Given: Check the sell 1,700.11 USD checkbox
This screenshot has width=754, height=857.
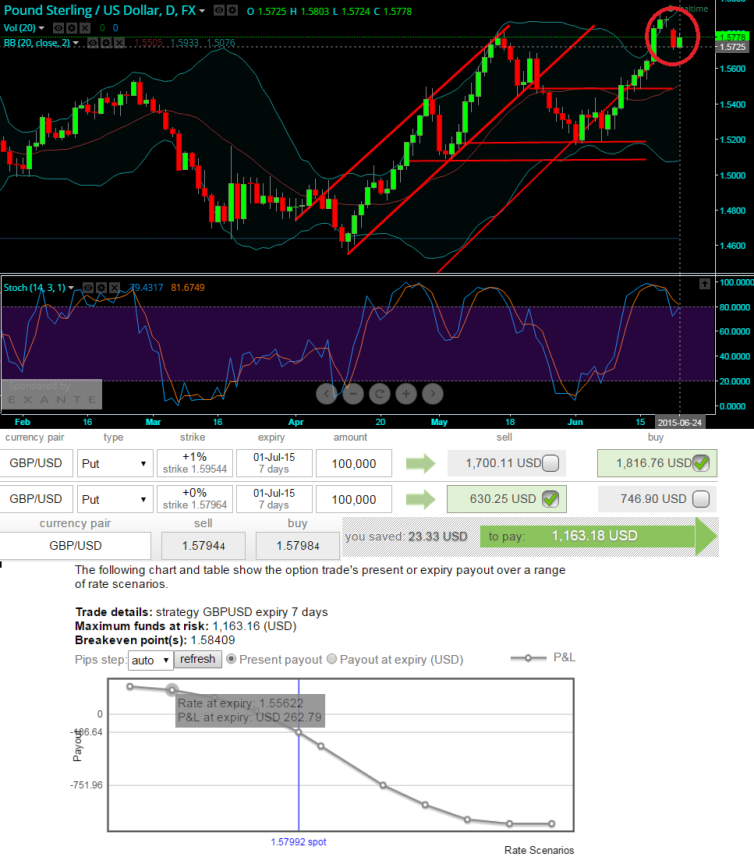Looking at the screenshot, I should [551, 463].
